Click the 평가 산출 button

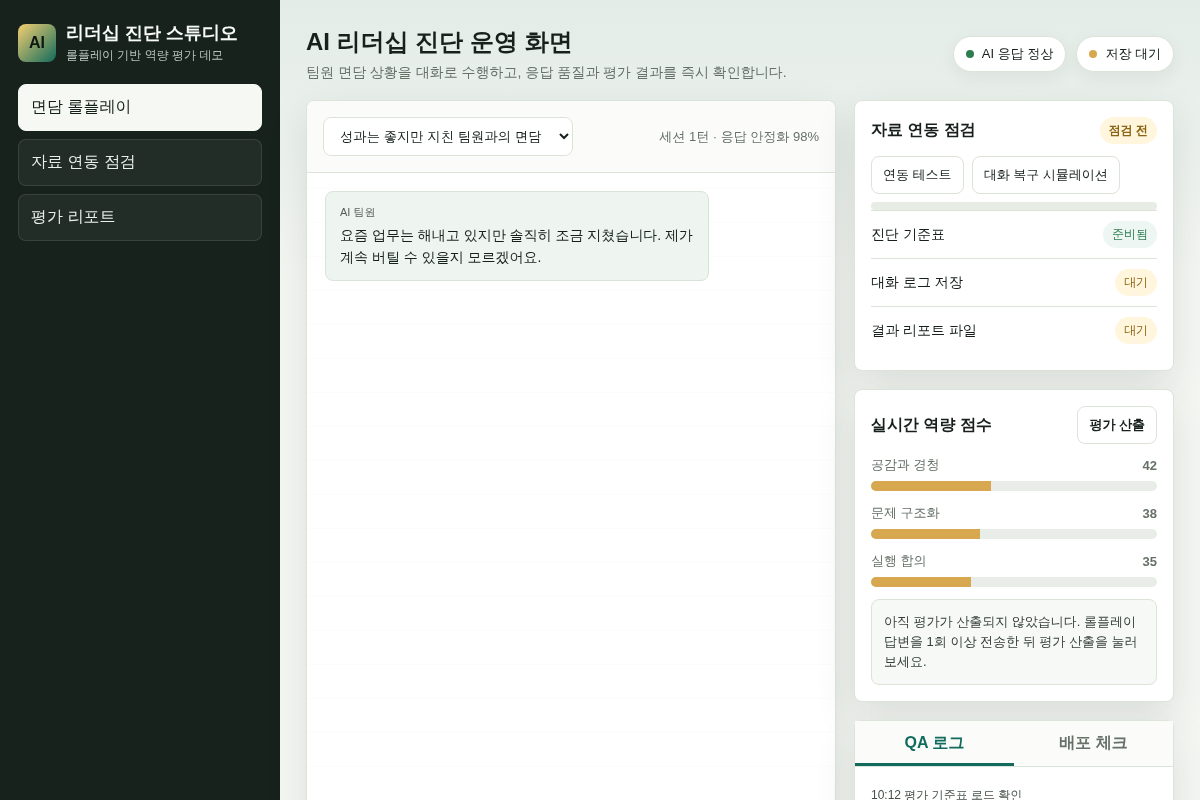1117,425
